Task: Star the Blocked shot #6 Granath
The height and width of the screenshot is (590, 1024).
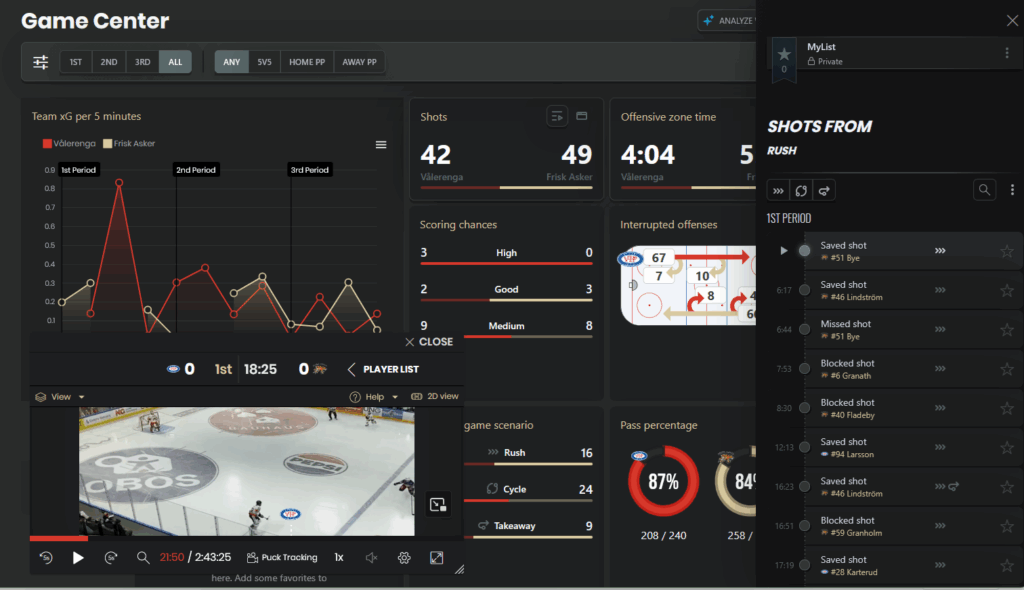Action: 1007,369
